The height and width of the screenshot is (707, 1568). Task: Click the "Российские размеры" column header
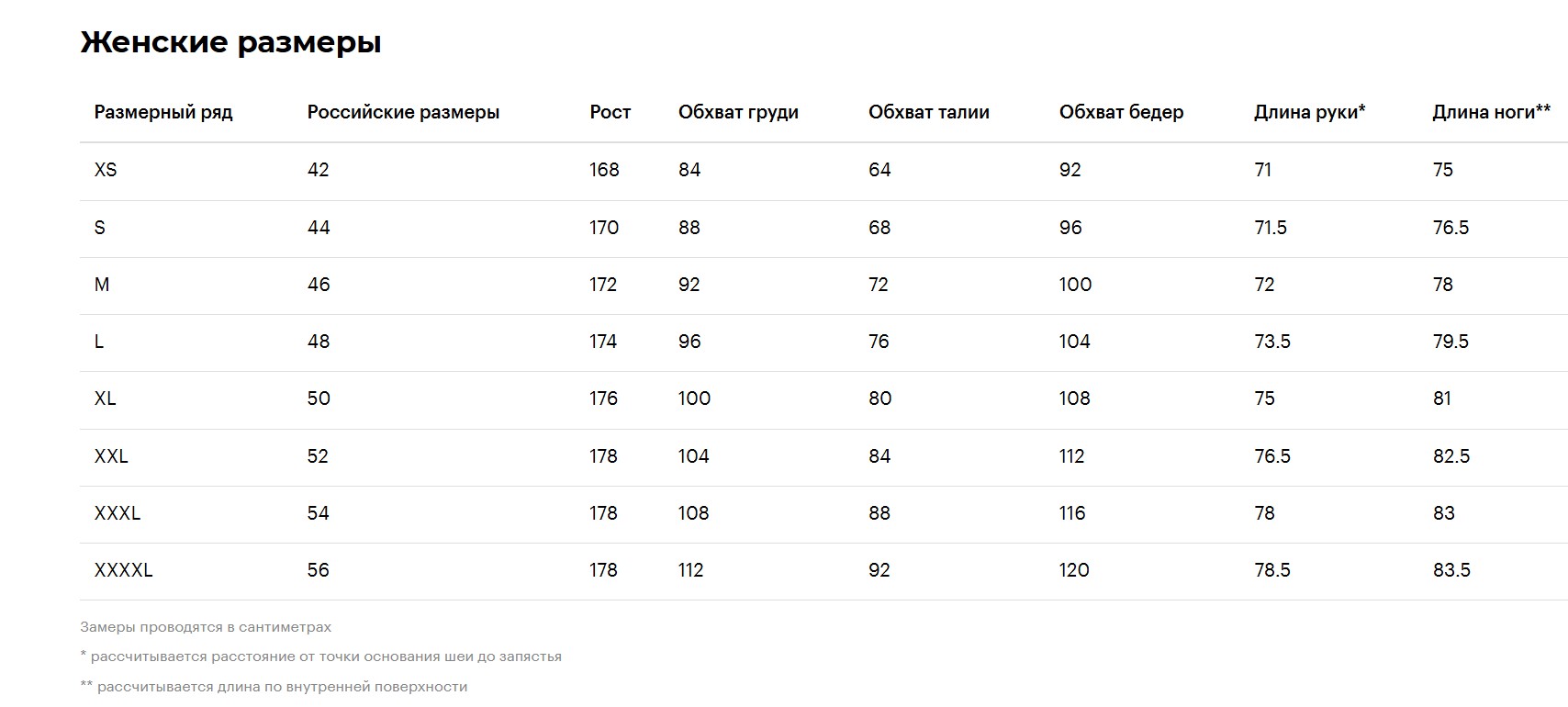pos(403,112)
